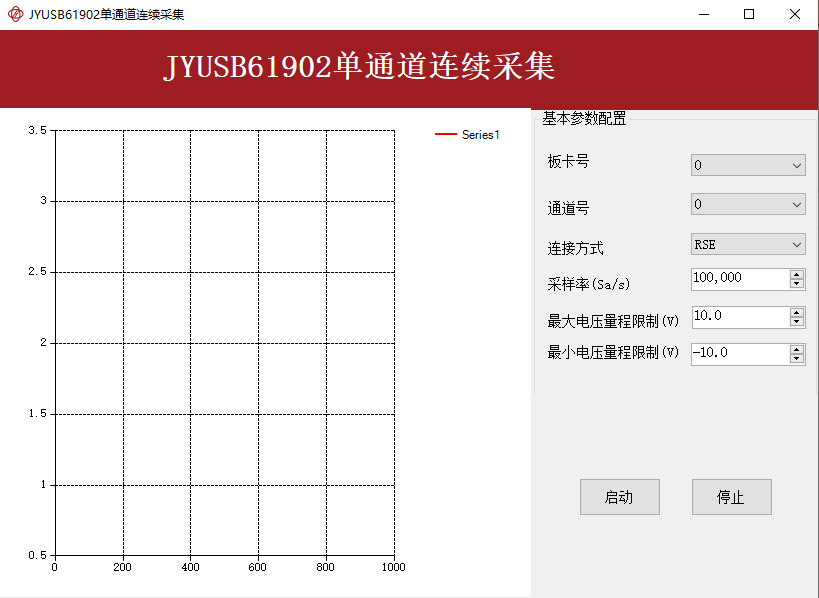Click inside the chart plot area
819x598 pixels.
coord(224,342)
